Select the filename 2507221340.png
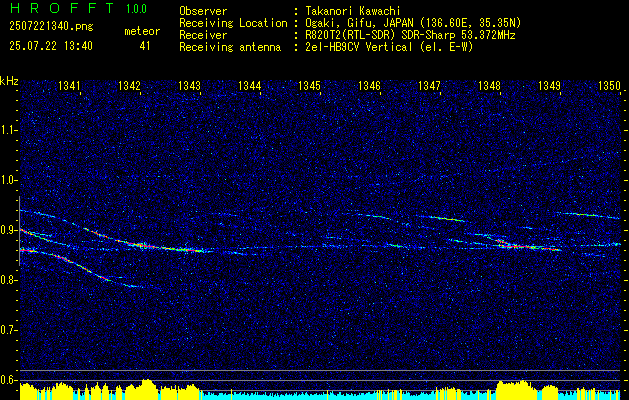This screenshot has width=629, height=400. pos(51,27)
